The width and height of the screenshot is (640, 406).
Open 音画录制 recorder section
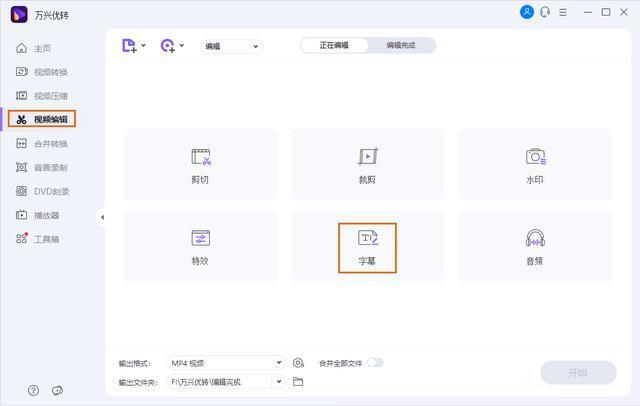coord(41,167)
